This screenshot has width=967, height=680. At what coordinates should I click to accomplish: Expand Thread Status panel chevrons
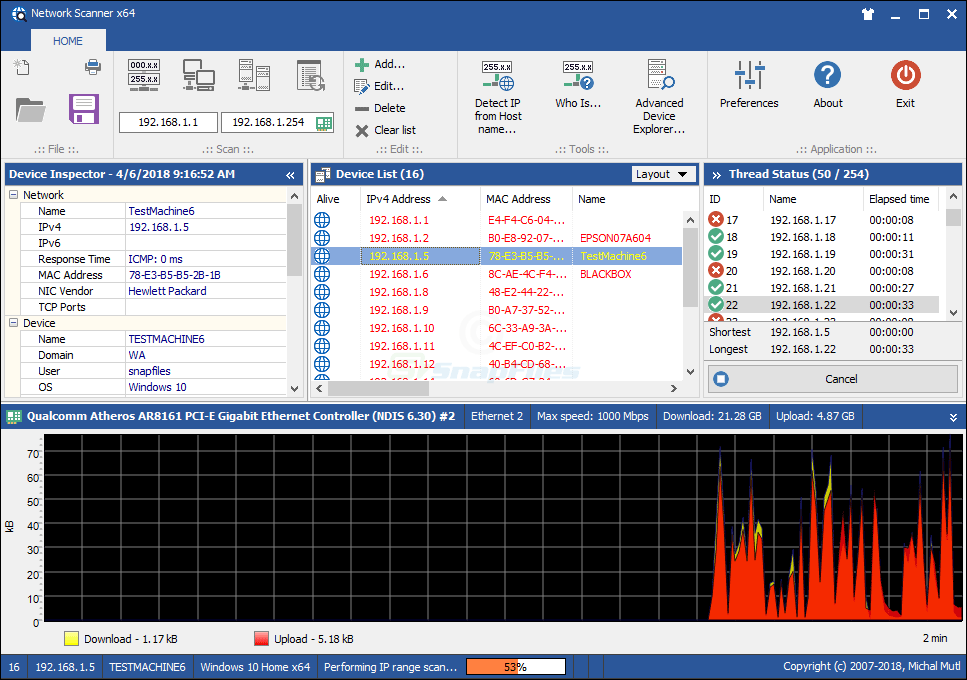(x=716, y=175)
